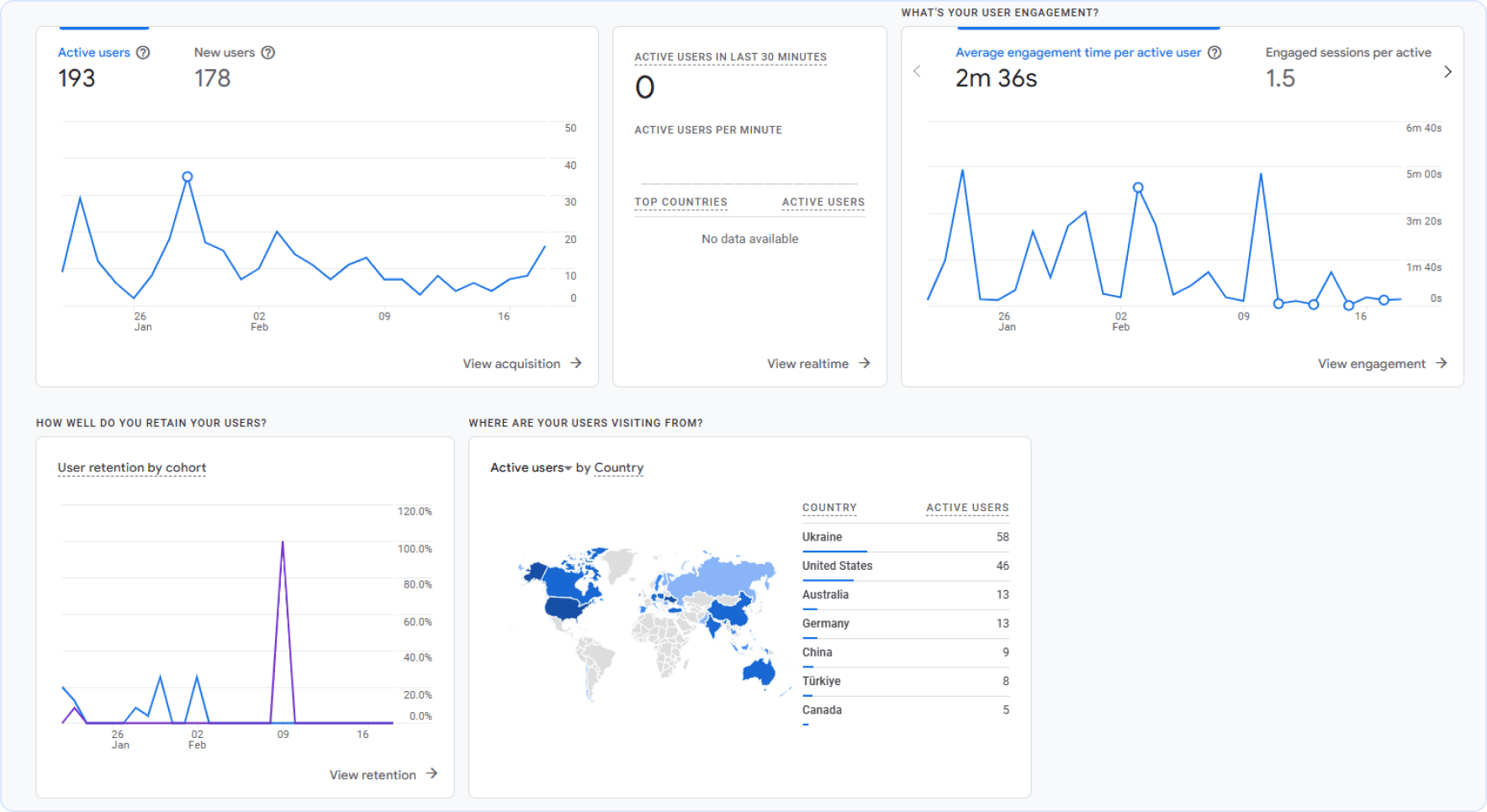Open the Active users metric dropdown
This screenshot has height=812, width=1487.
pyautogui.click(x=531, y=467)
